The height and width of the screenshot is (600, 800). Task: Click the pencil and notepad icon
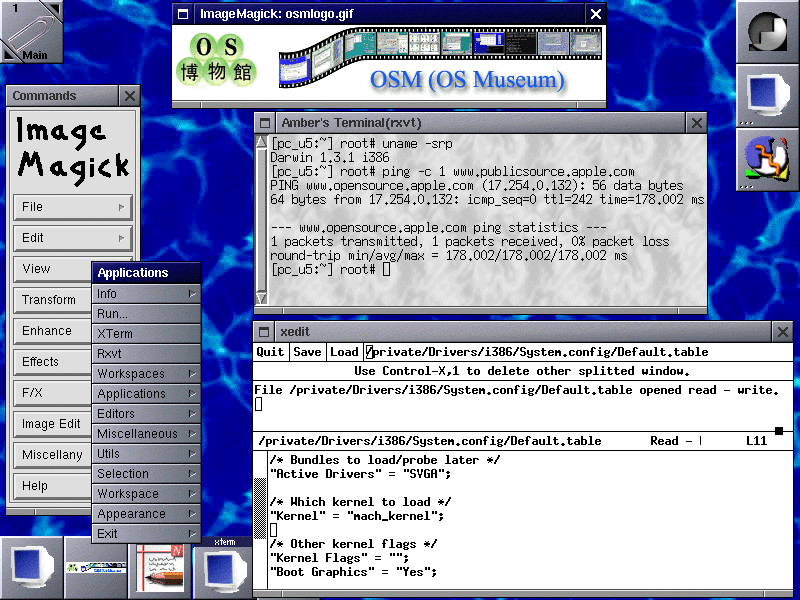(x=159, y=568)
